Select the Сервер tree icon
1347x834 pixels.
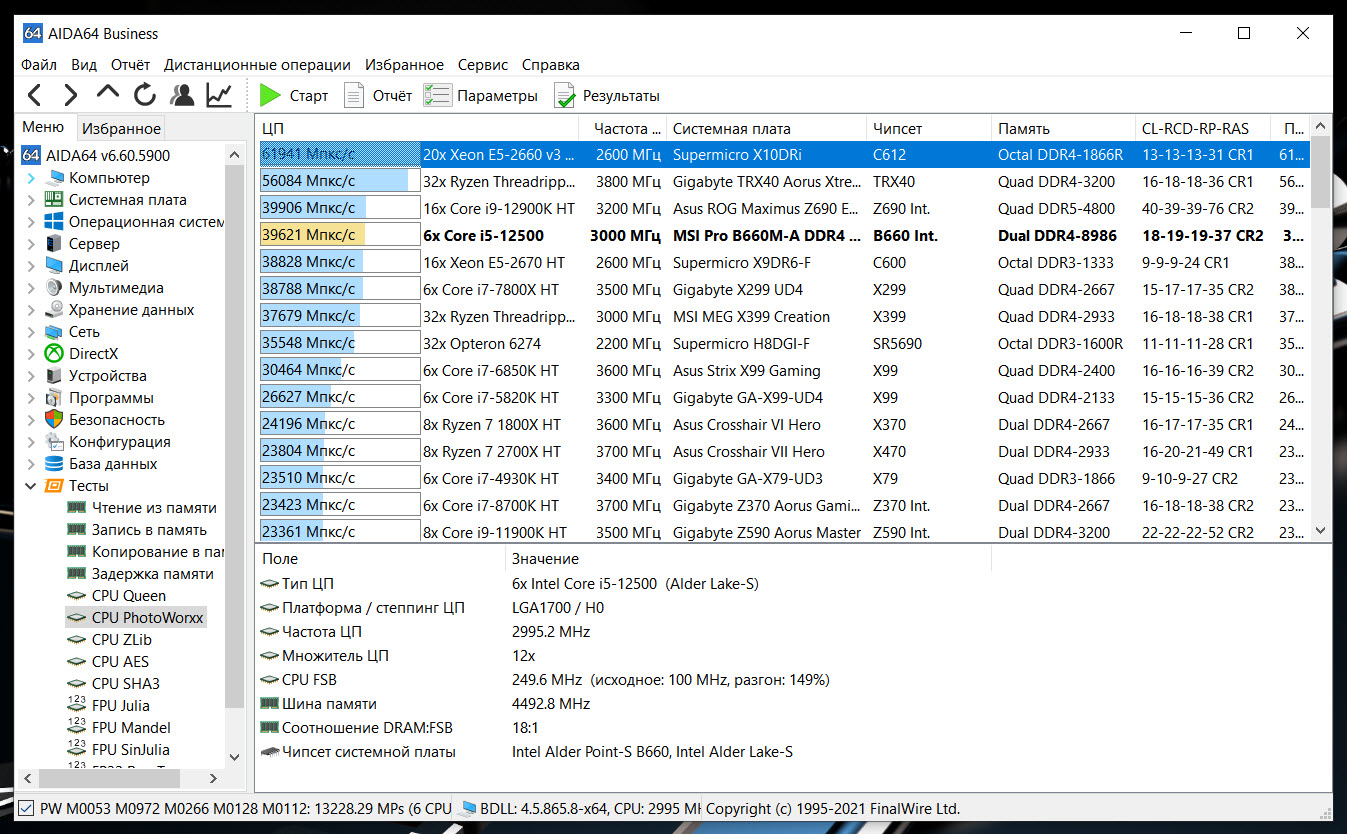click(54, 244)
